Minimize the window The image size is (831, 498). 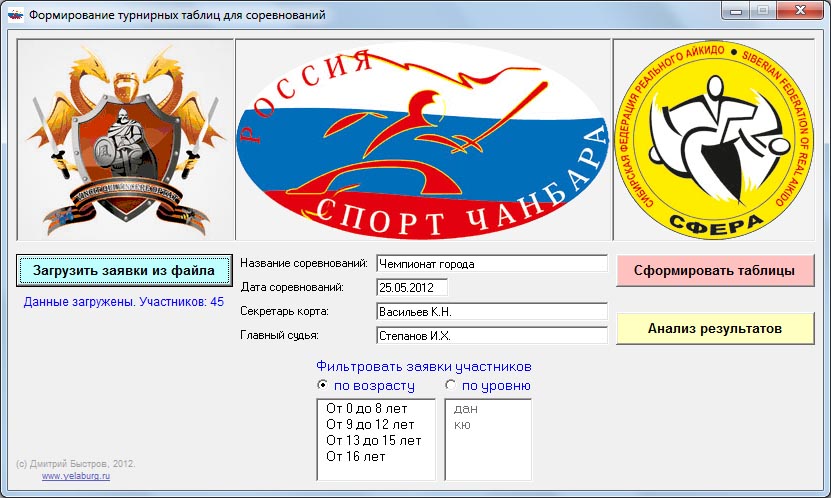click(x=736, y=11)
